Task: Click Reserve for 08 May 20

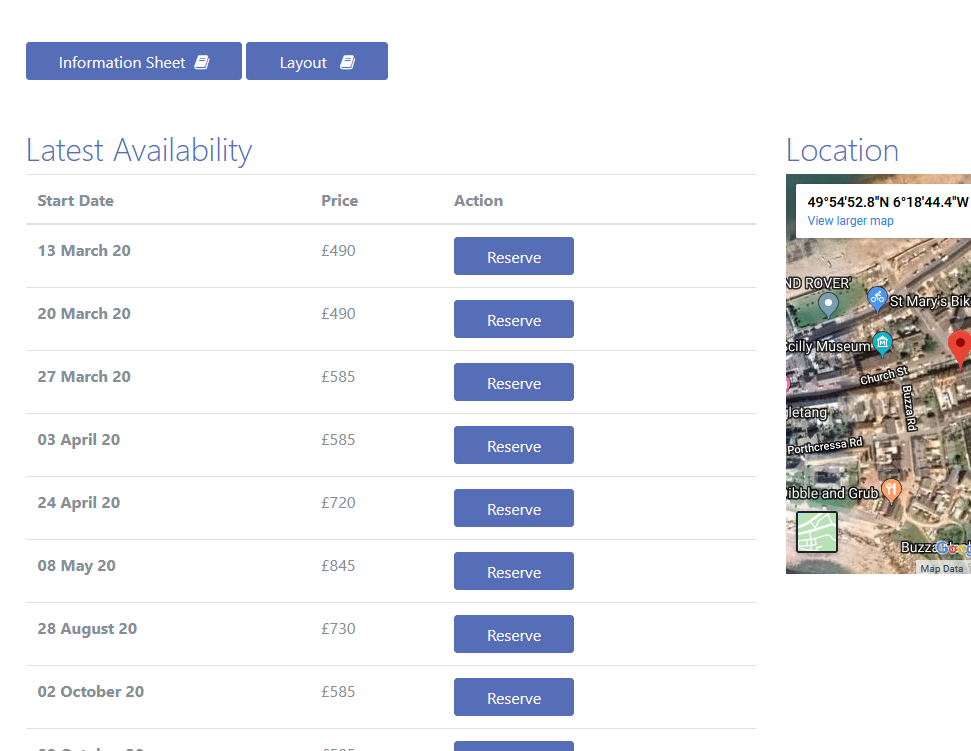Action: click(x=513, y=572)
